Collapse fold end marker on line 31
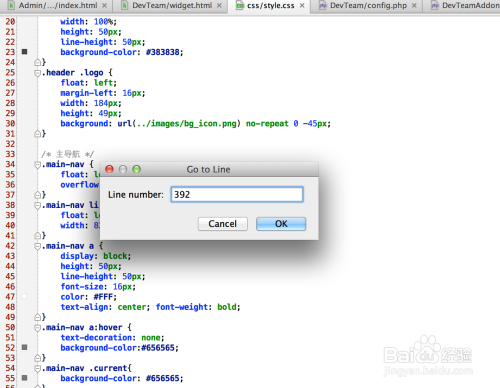500x388 pixels. pos(38,134)
